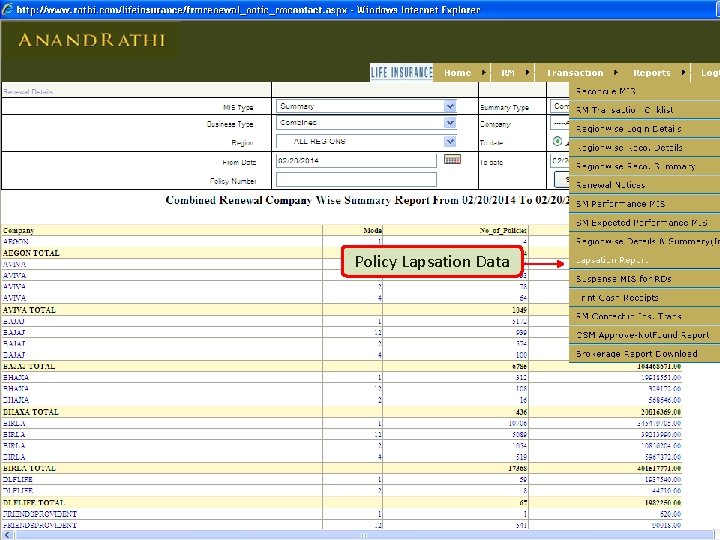Screen dimensions: 720x540
Task: Click the BHAXA total amount 20816369.00
Action: tap(661, 412)
